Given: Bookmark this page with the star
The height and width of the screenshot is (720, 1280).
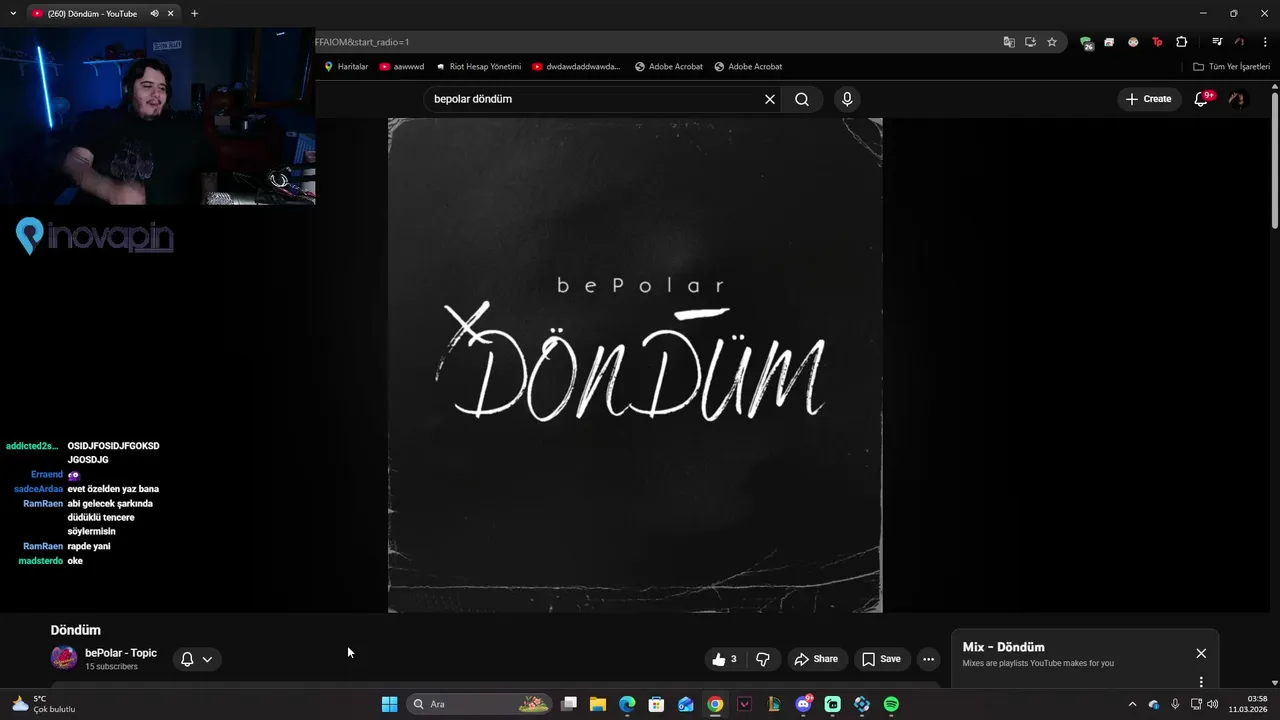Looking at the screenshot, I should pyautogui.click(x=1052, y=42).
